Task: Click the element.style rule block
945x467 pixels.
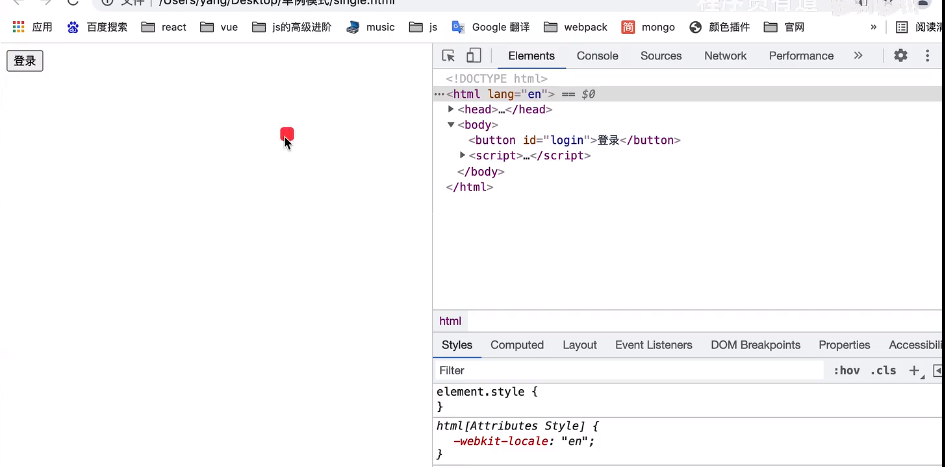Action: 688,399
